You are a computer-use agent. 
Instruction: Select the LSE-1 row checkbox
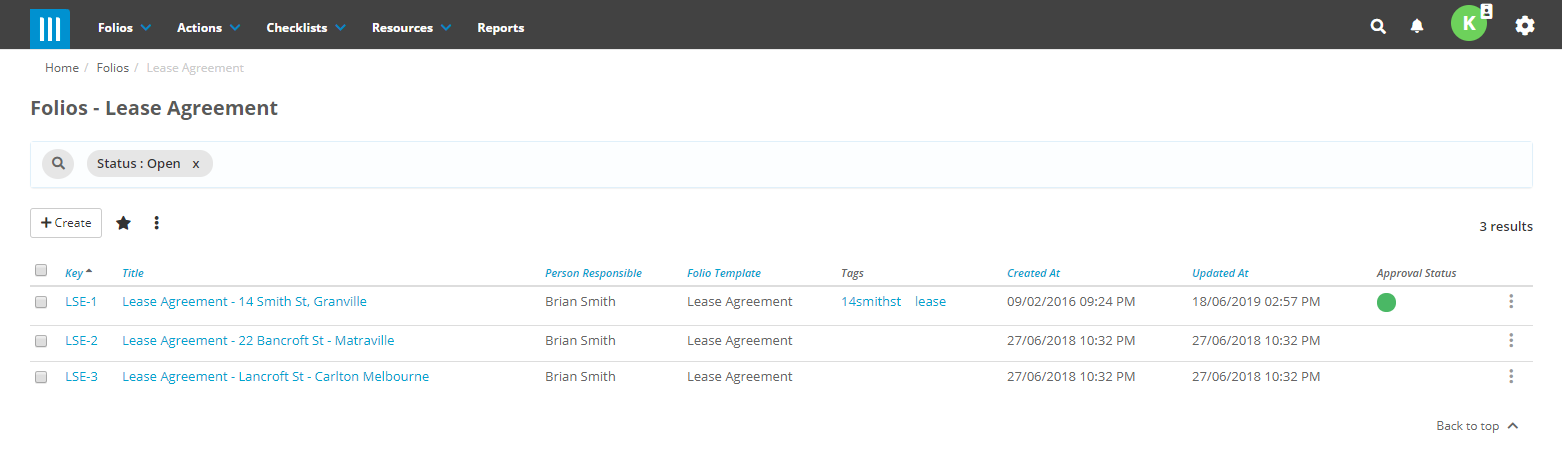[41, 302]
